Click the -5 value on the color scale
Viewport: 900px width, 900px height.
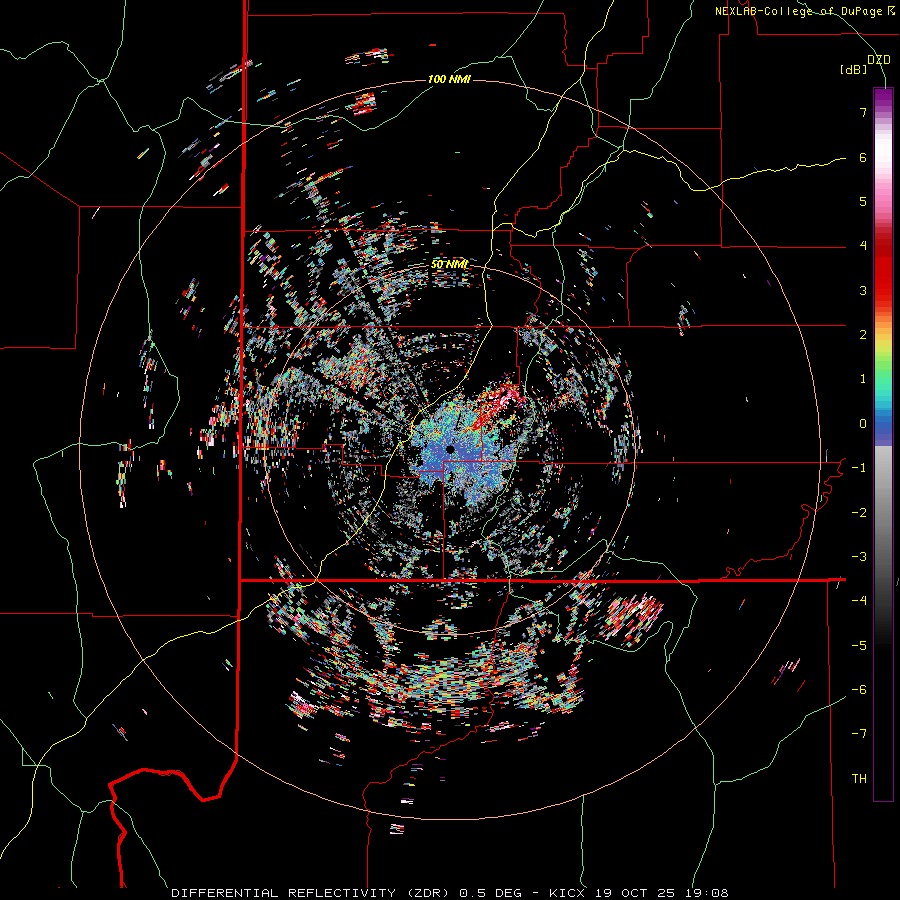(859, 646)
